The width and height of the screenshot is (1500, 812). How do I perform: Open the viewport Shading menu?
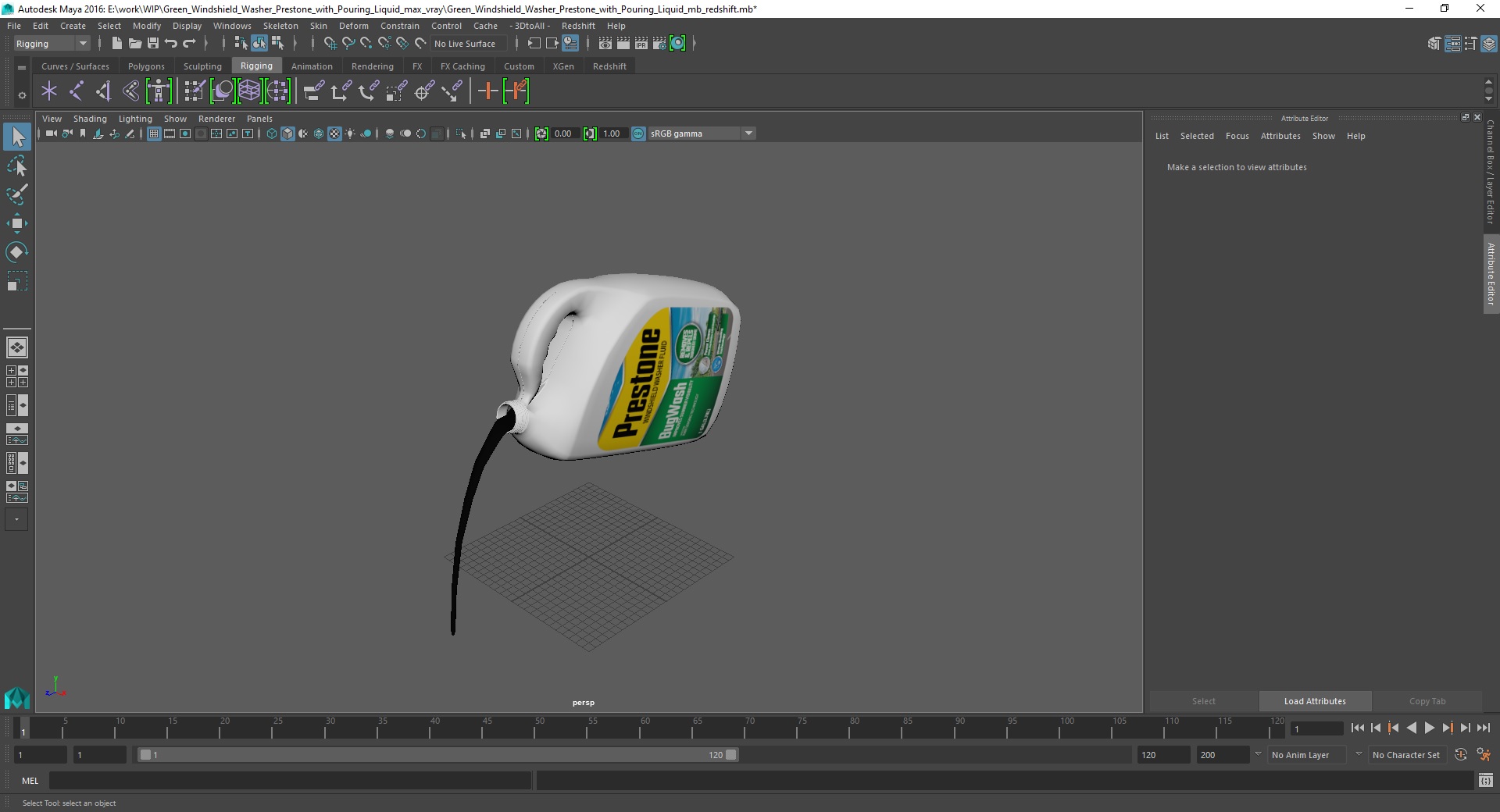(x=90, y=119)
